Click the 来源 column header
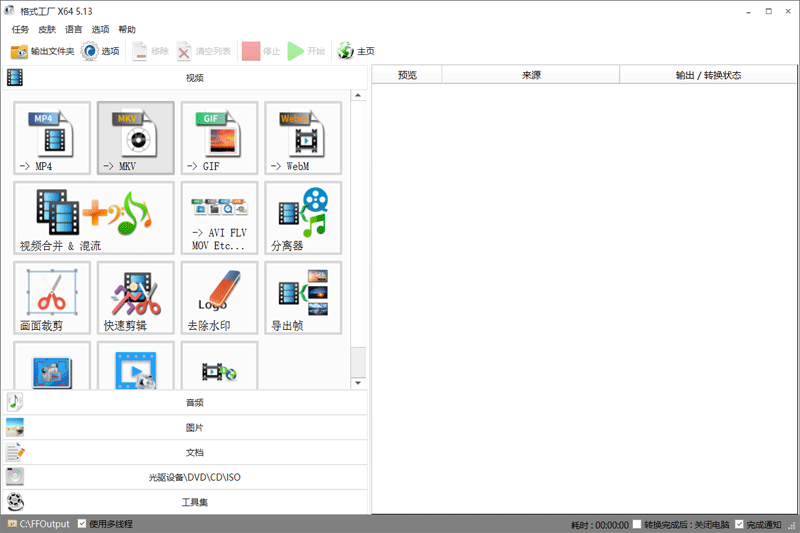Image resolution: width=800 pixels, height=533 pixels. (x=531, y=75)
